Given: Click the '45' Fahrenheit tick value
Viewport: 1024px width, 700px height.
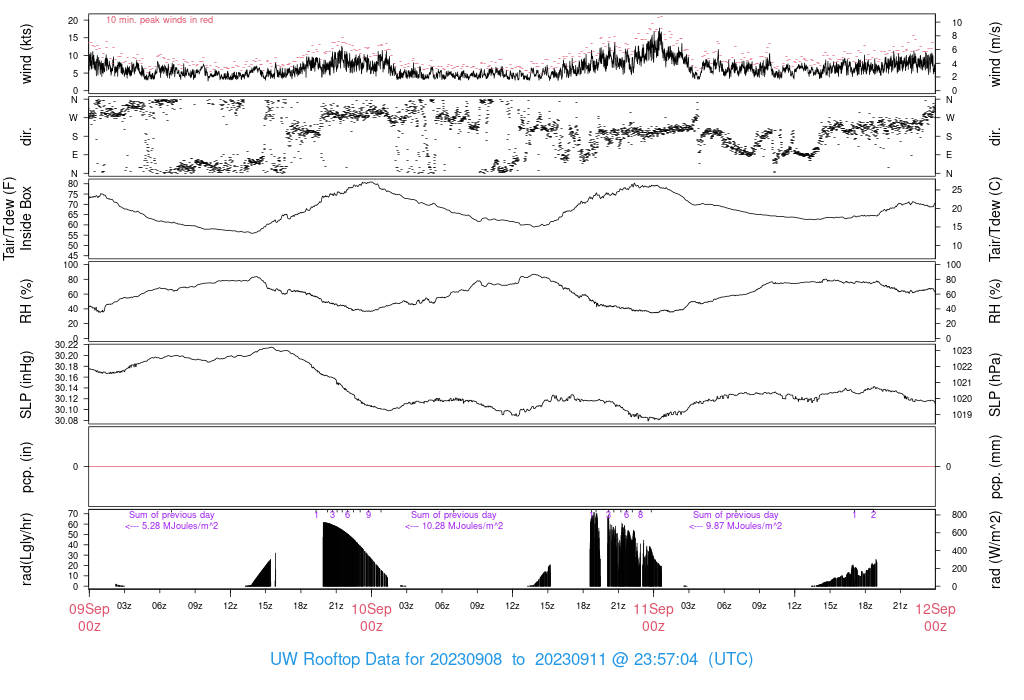Looking at the screenshot, I should 73,256.
